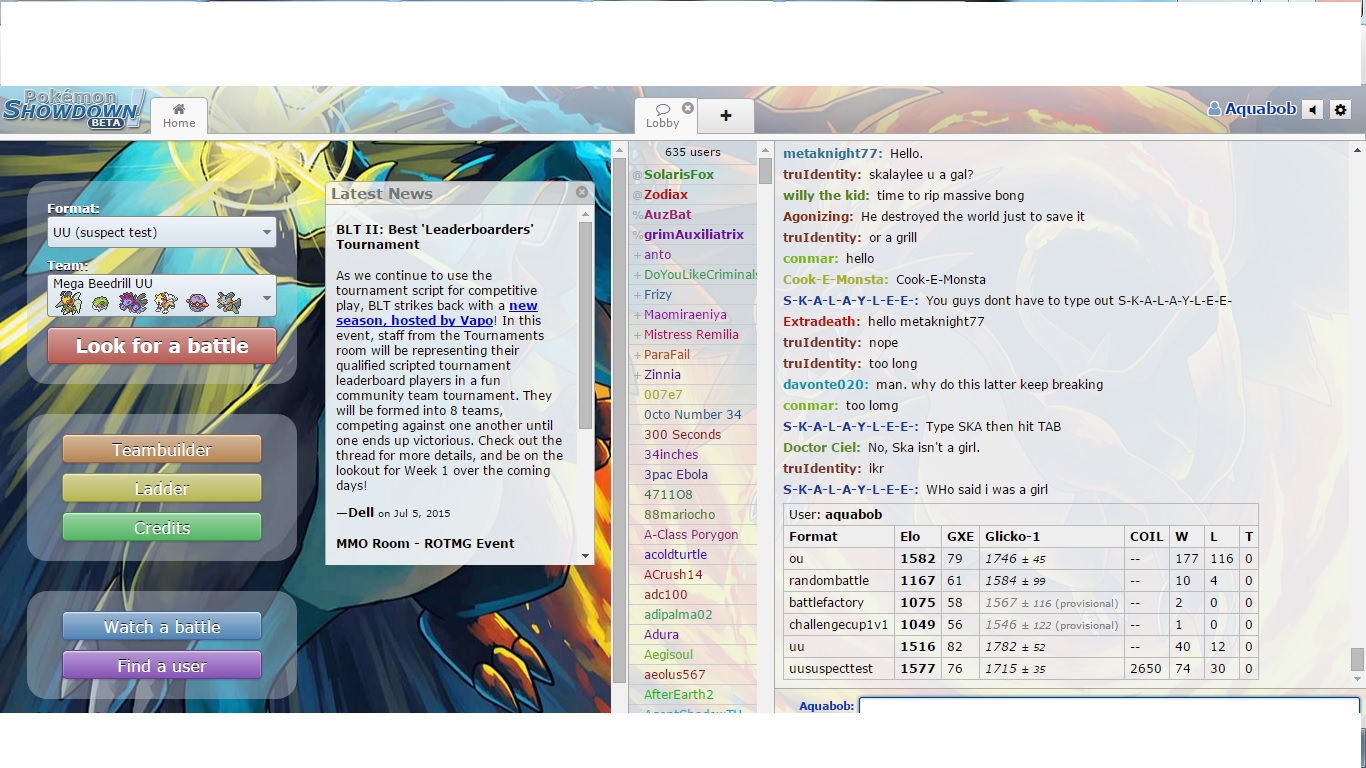
Task: Click MMO Room - ROTMG Event headline
Action: (425, 544)
